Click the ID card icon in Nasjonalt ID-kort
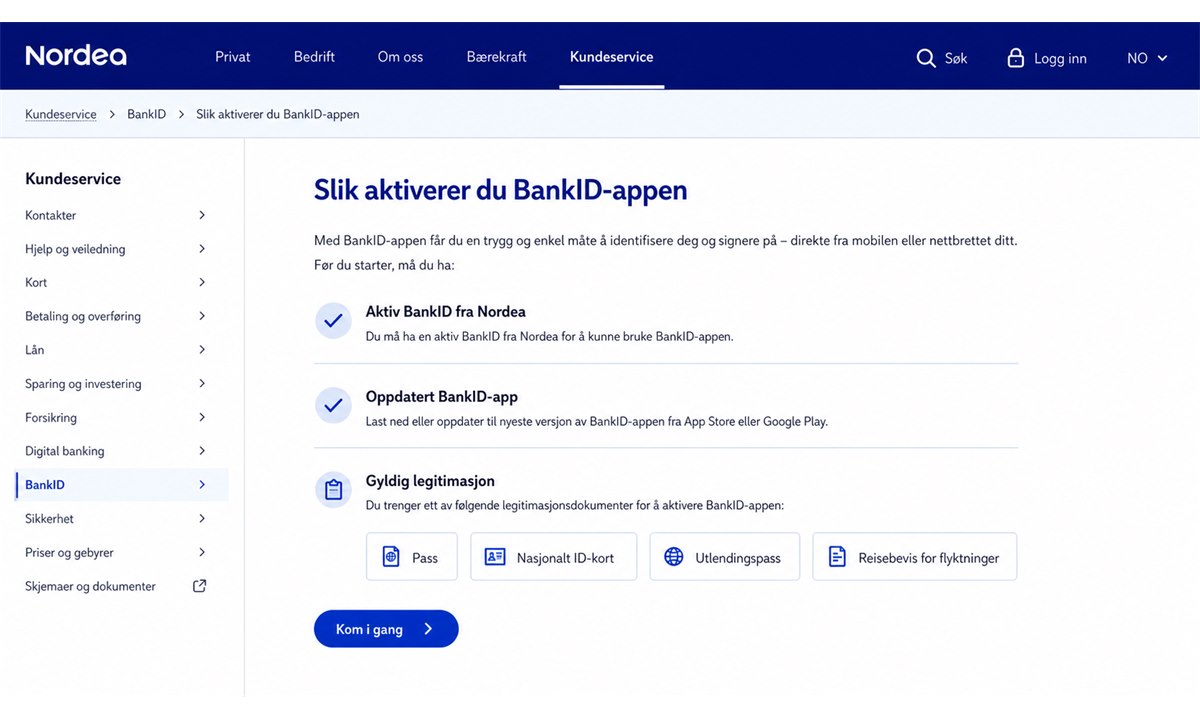The height and width of the screenshot is (720, 1200). (x=495, y=557)
